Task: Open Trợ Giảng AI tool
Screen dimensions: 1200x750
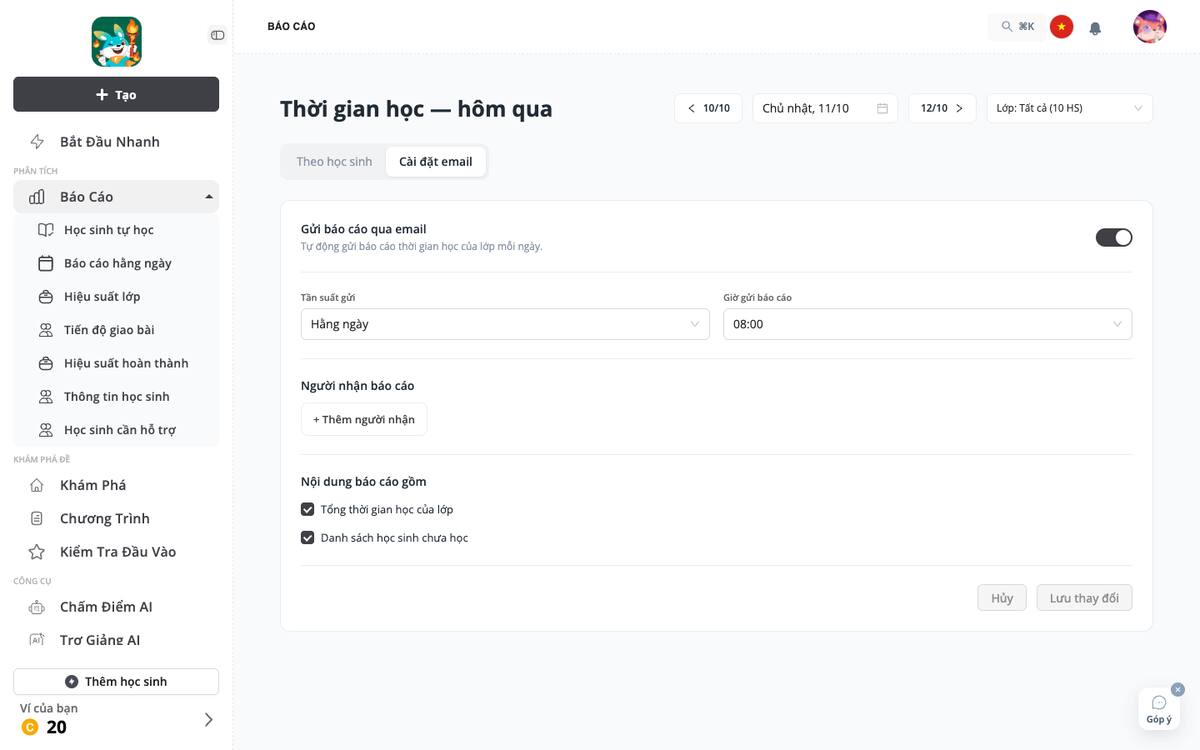Action: tap(116, 640)
